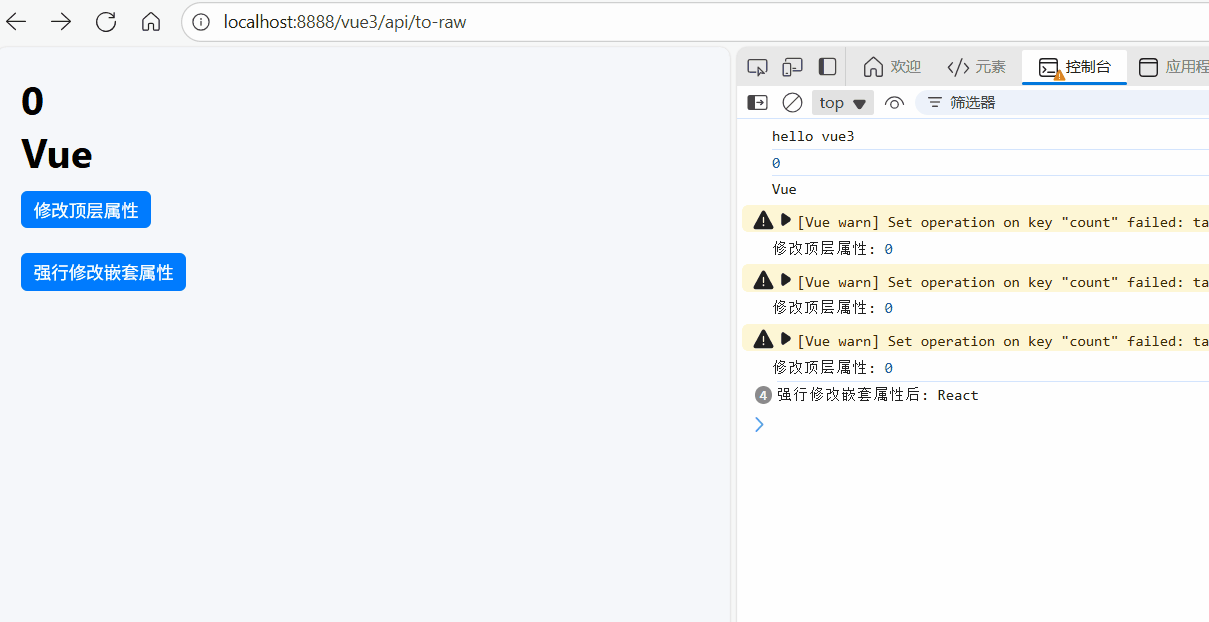
Task: Click the console prompt chevron to type
Action: [x=759, y=424]
